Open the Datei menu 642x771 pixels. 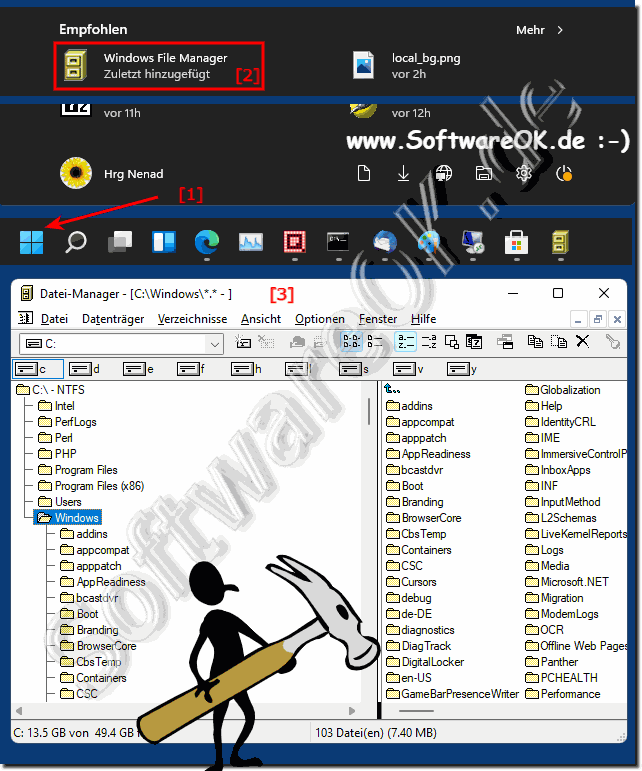[54, 319]
